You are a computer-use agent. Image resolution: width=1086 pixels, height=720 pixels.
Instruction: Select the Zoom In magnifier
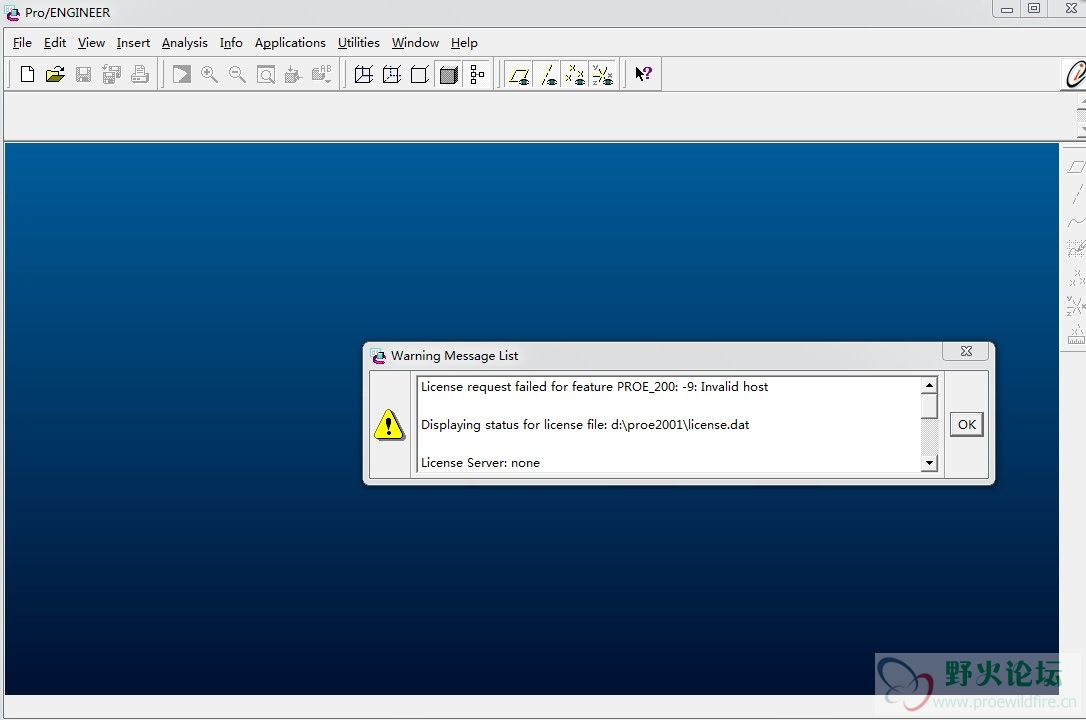[x=209, y=74]
